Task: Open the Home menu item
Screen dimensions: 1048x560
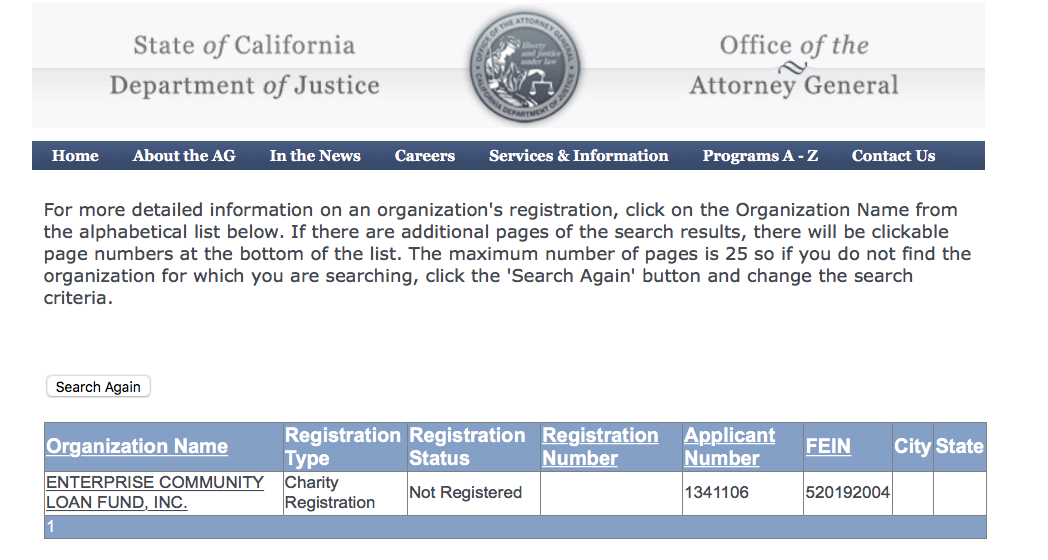Action: coord(75,156)
